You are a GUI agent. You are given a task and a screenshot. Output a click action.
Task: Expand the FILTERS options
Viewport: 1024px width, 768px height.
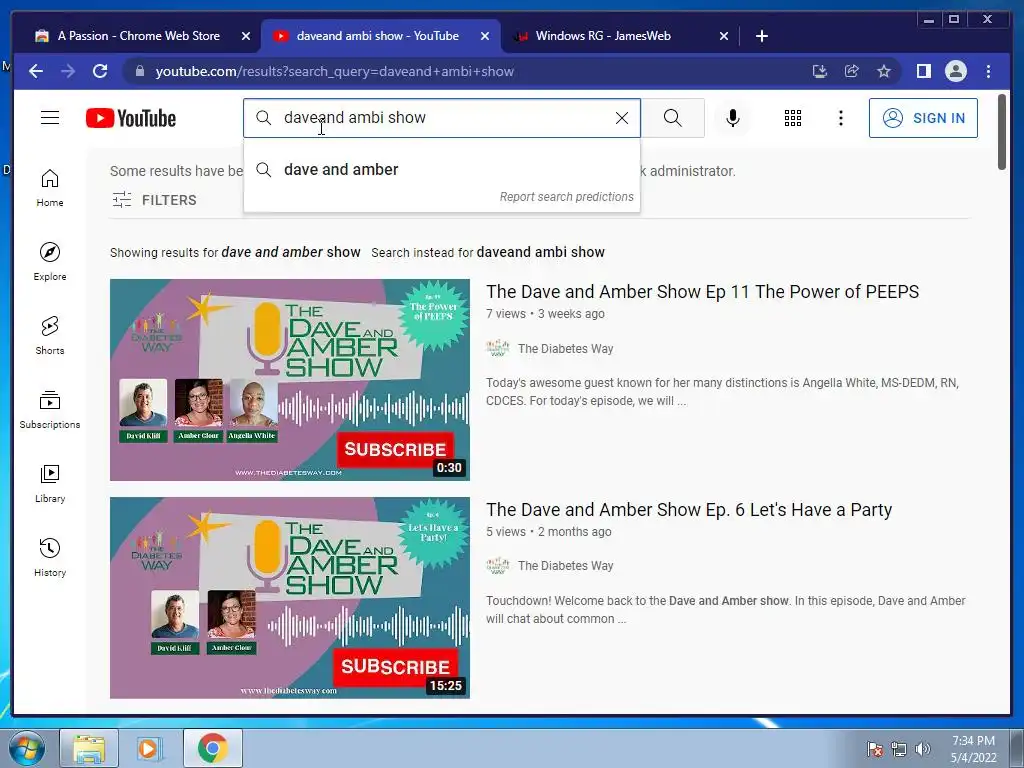click(154, 200)
